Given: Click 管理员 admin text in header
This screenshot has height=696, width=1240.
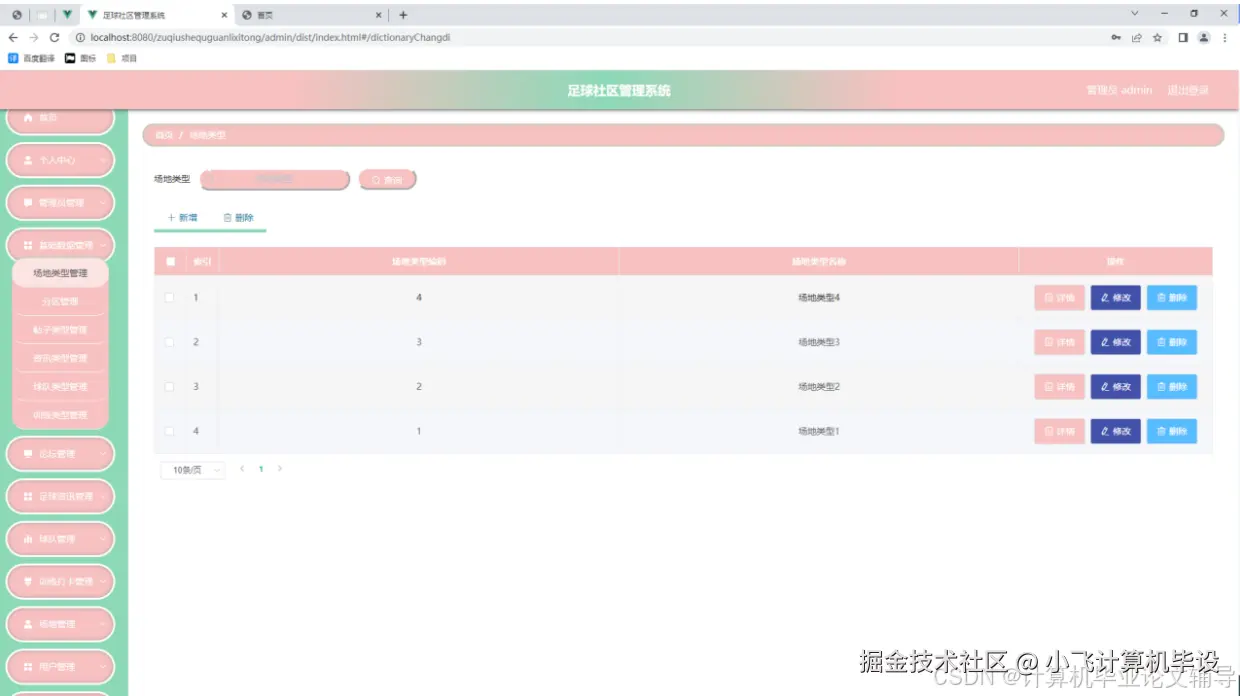Looking at the screenshot, I should pos(1119,90).
